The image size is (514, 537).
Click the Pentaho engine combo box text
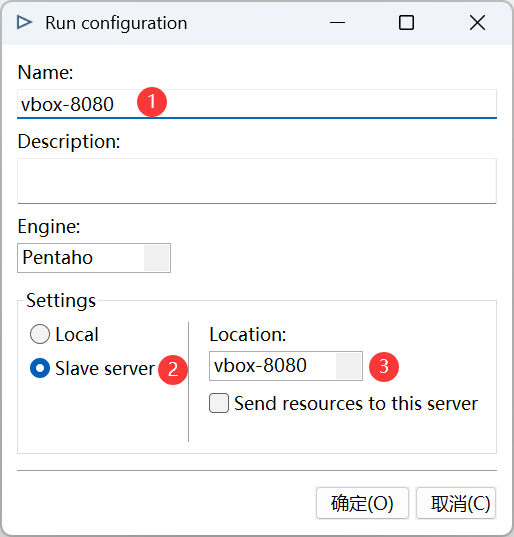click(x=58, y=257)
